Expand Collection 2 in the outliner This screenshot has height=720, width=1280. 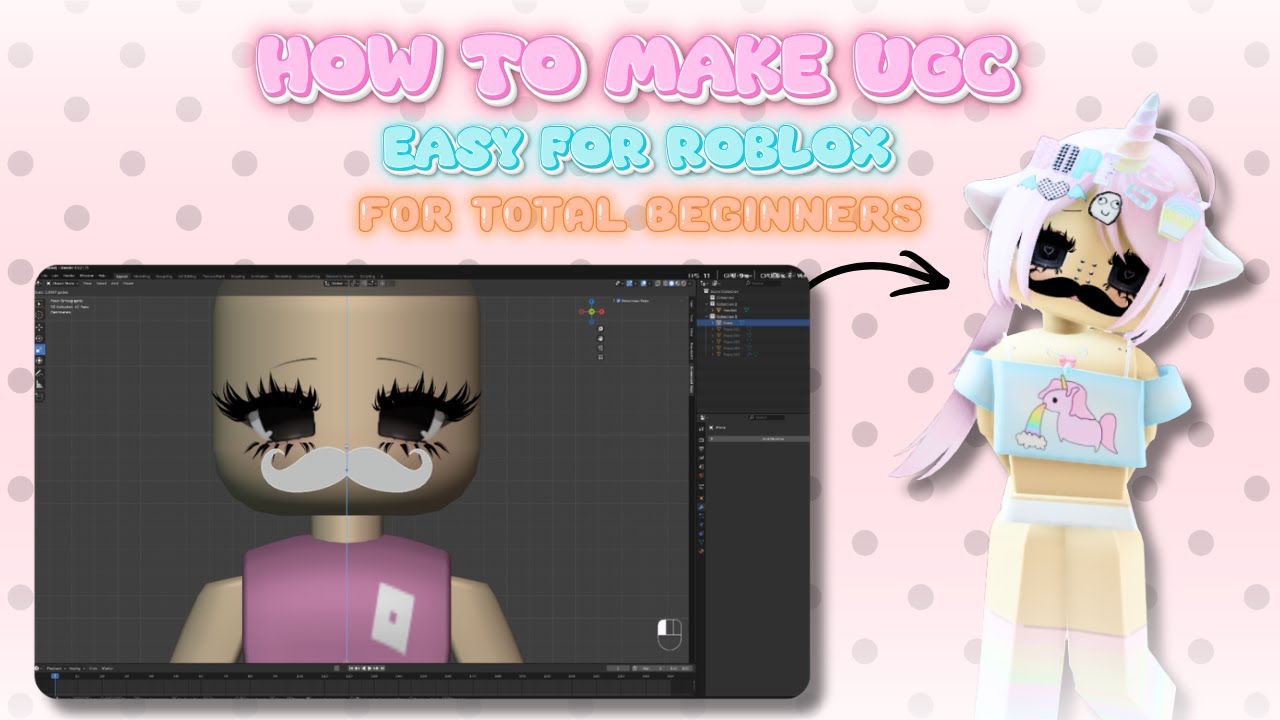(x=706, y=304)
